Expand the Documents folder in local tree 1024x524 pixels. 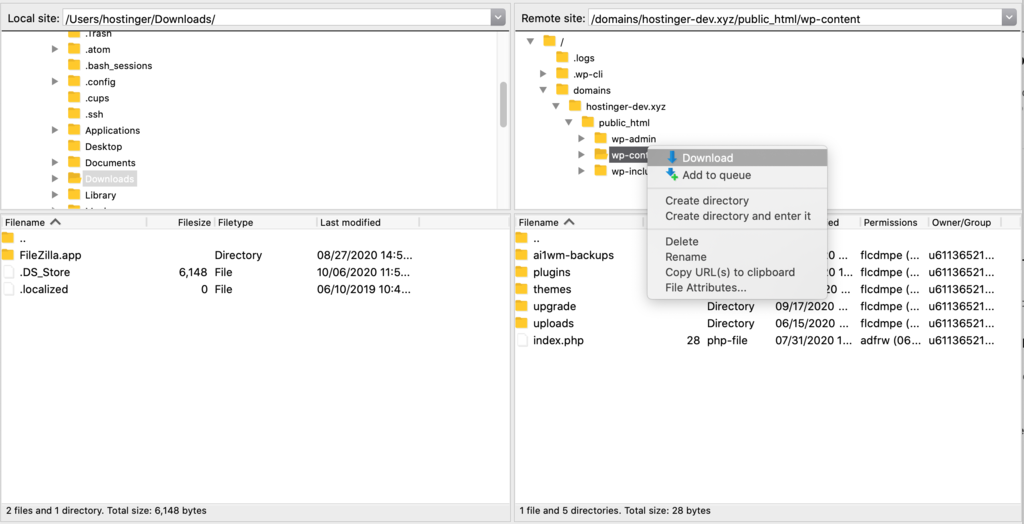point(56,163)
